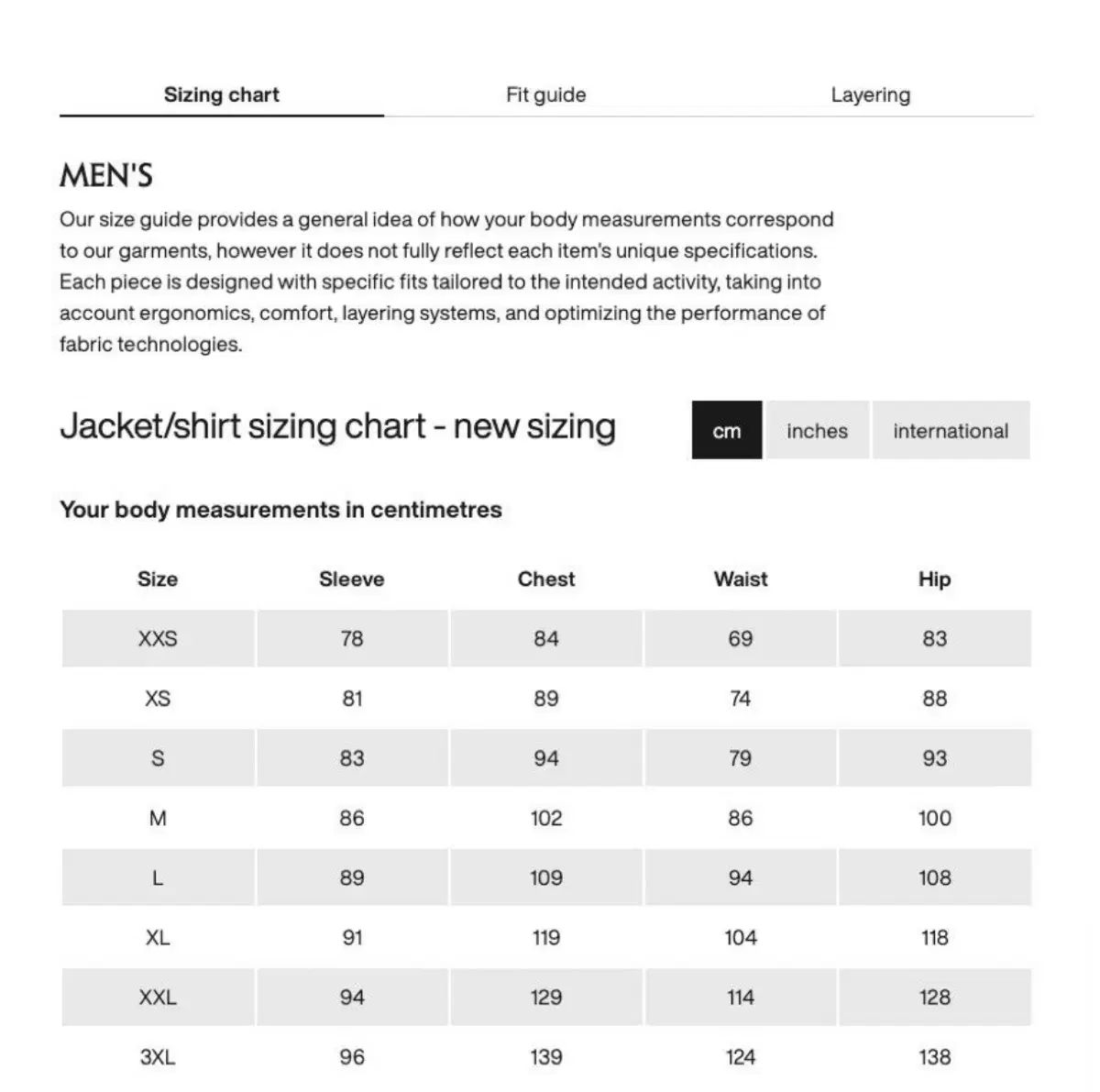1100x1092 pixels.
Task: Select the 3XL size label
Action: [x=158, y=1057]
